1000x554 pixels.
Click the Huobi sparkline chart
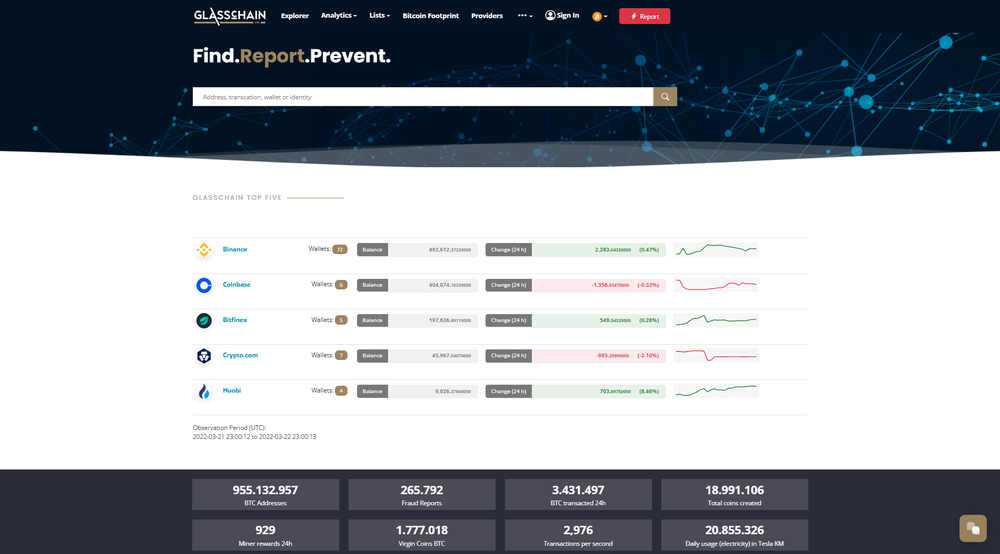coord(716,391)
